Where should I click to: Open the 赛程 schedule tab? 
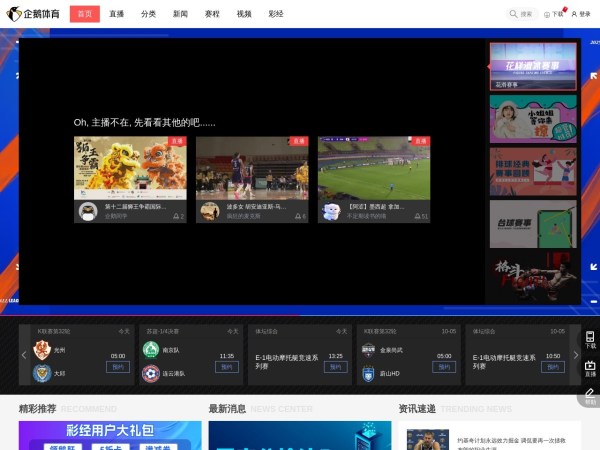point(211,14)
